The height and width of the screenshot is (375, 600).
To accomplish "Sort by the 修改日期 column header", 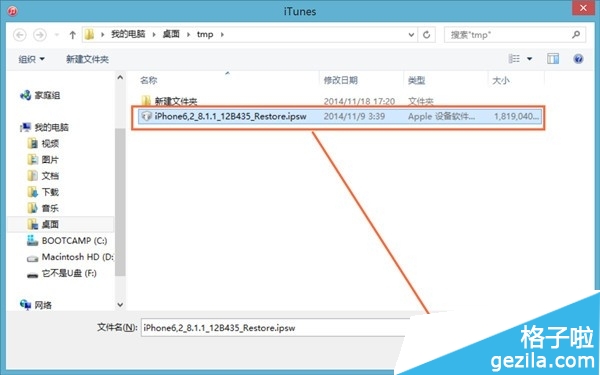I will (341, 80).
